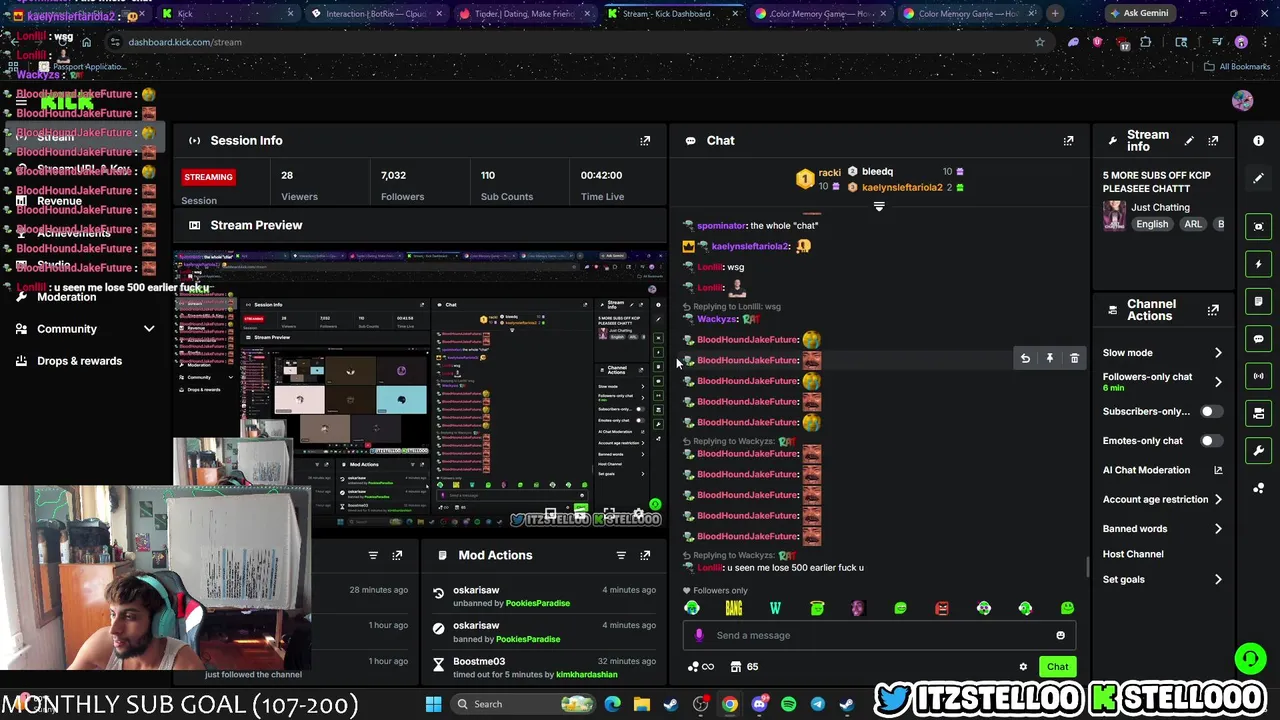Screen dimensions: 1280x720
Task: Click the English stream tag
Action: pyautogui.click(x=1152, y=225)
